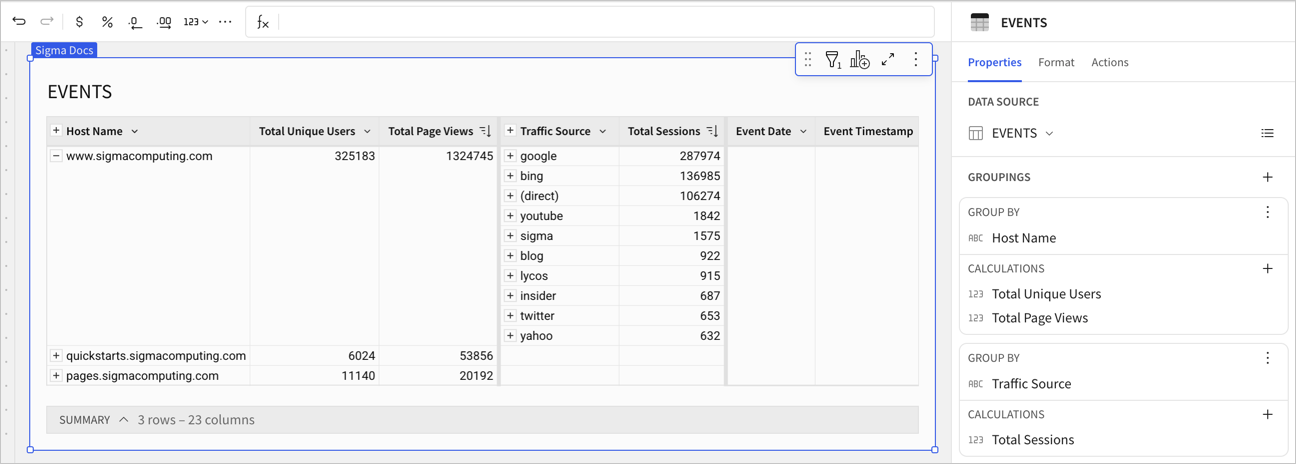The height and width of the screenshot is (464, 1296).
Task: Select Total Unique Users calculation in panel
Action: tap(1046, 294)
